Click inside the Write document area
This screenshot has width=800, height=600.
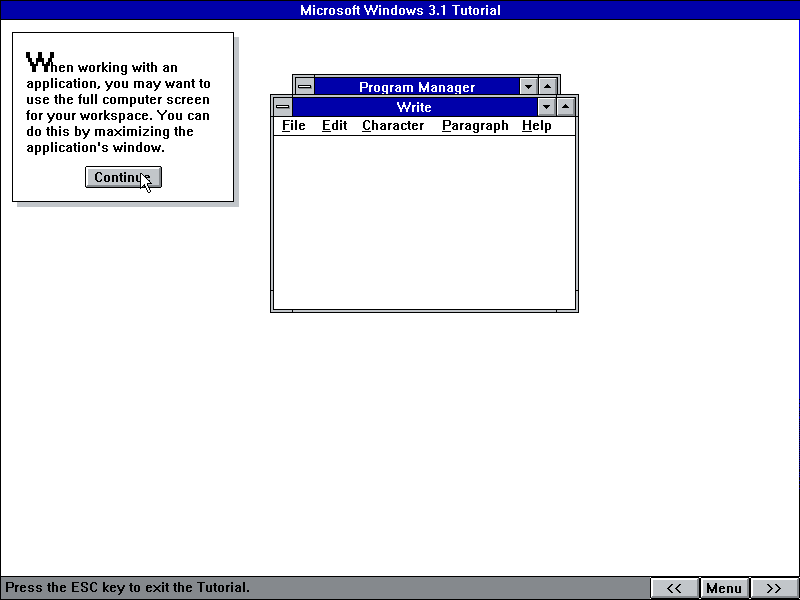click(x=424, y=222)
